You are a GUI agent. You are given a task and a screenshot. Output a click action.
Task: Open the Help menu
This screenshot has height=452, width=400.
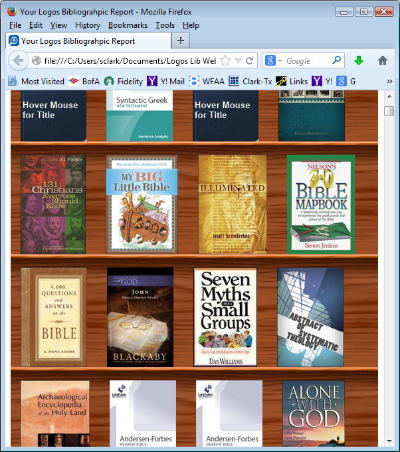(191, 25)
